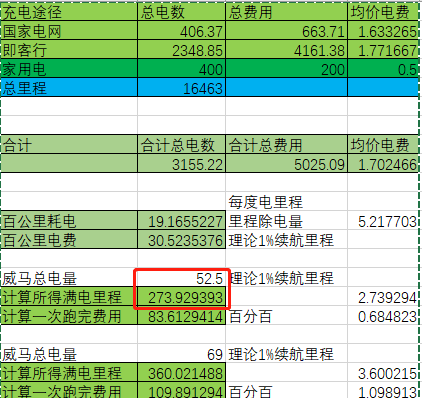Select the cell showing 52.5
Screen dimensions: 422x398
(x=181, y=278)
